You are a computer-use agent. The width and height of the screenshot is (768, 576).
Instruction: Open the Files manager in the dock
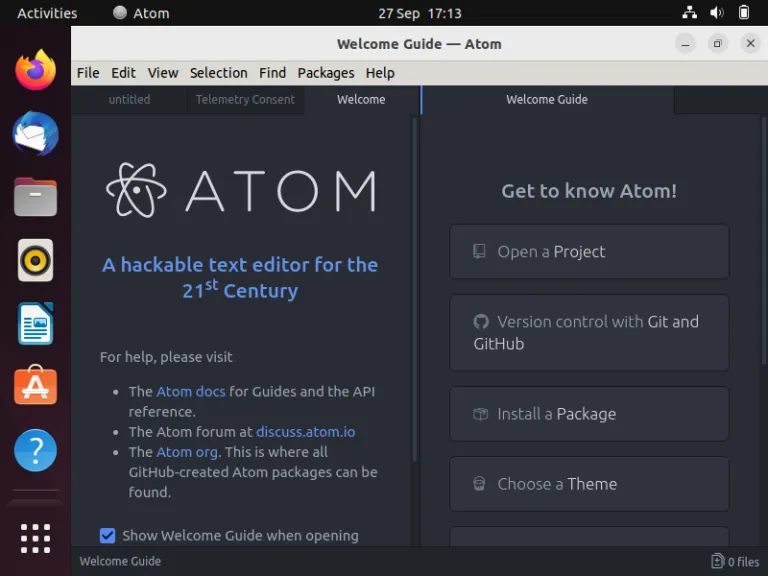[35, 197]
